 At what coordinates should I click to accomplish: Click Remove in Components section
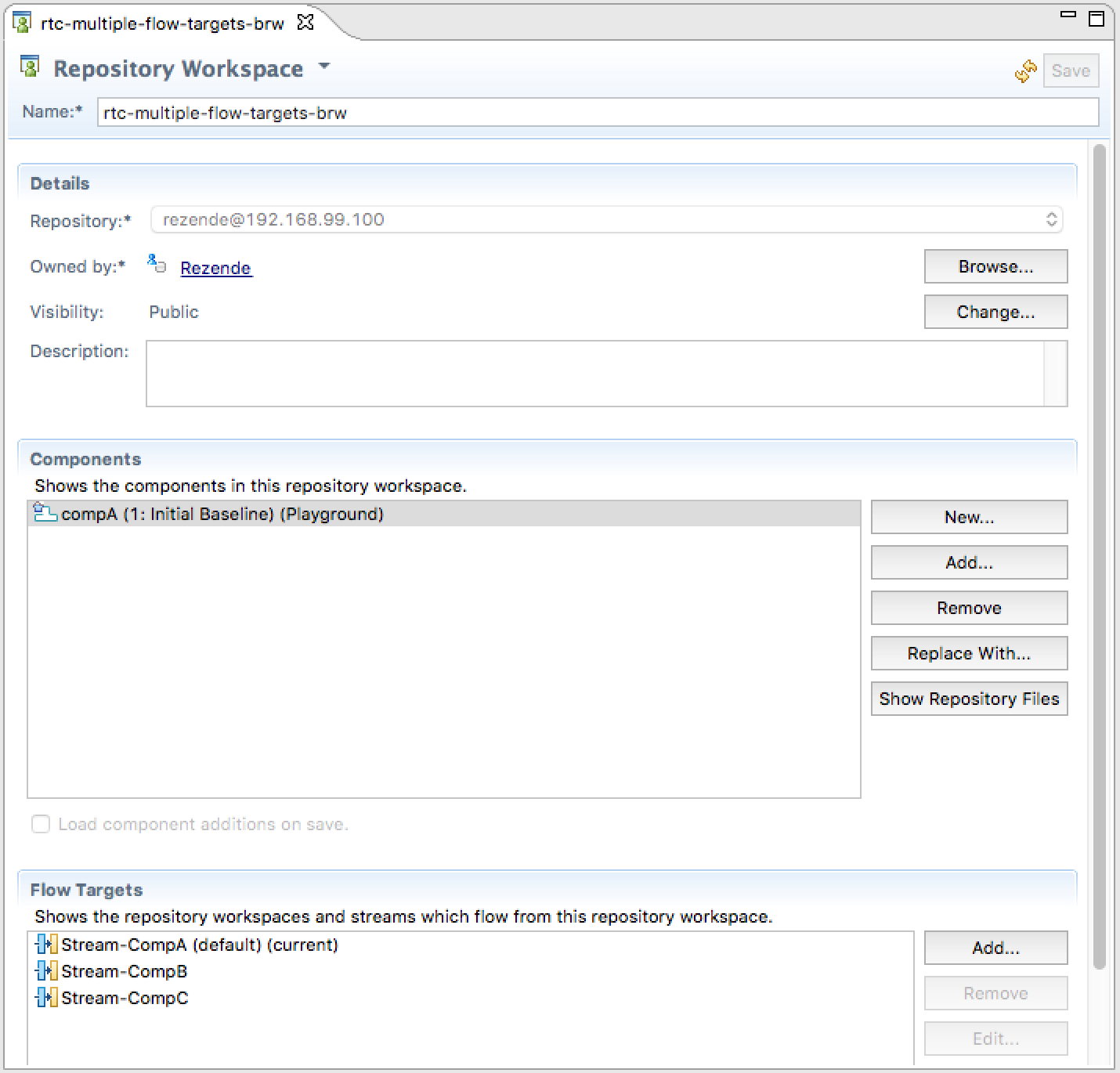coord(969,609)
